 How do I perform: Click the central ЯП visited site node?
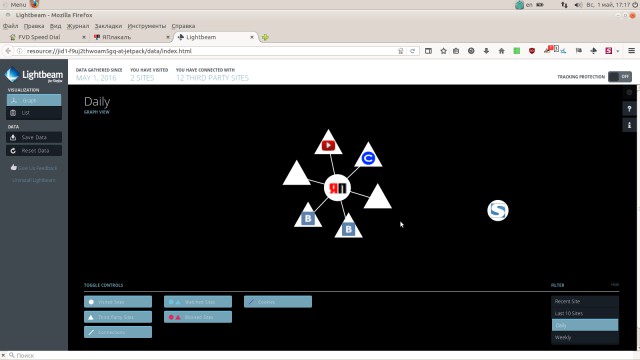pos(337,188)
